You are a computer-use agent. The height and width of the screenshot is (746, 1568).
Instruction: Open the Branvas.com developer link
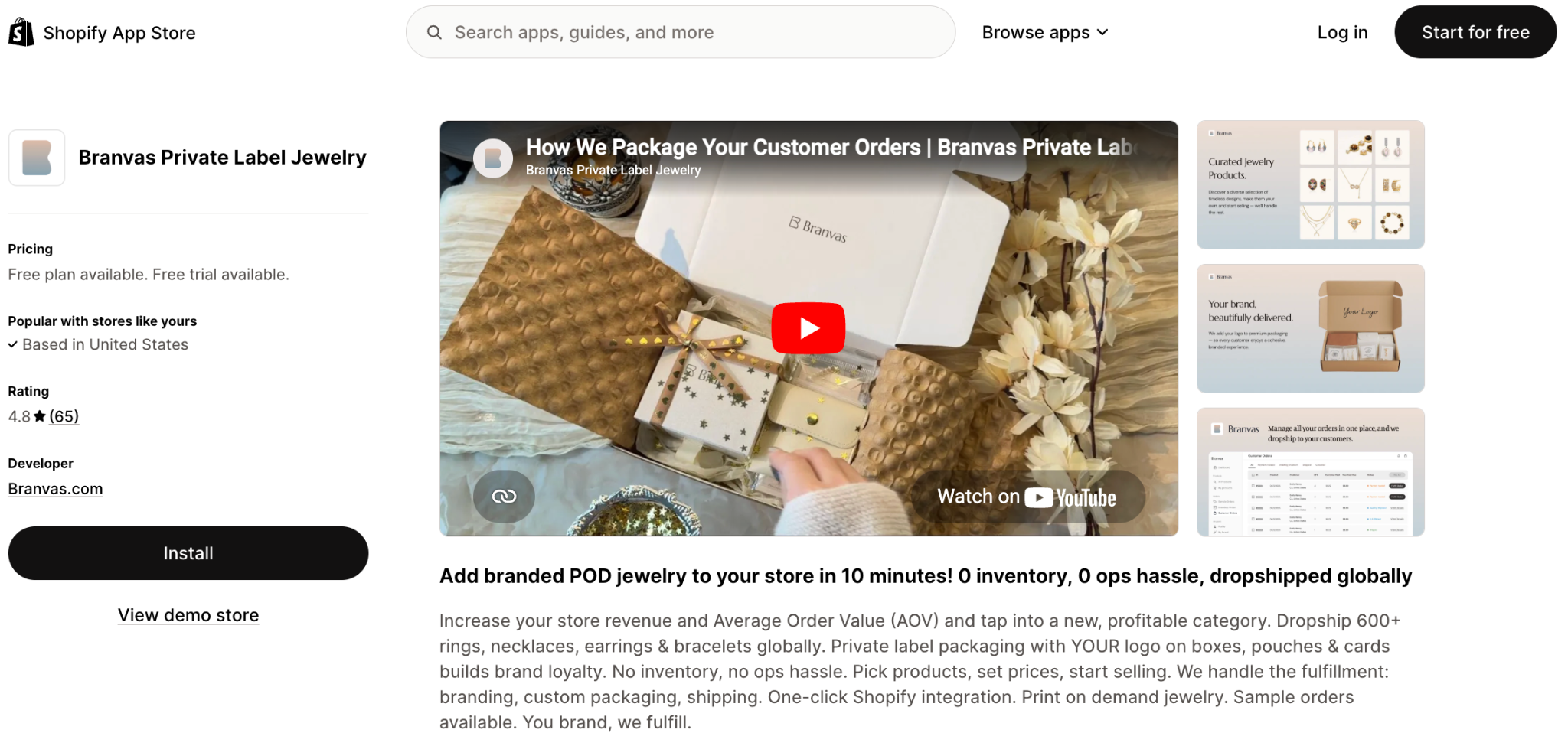(55, 489)
